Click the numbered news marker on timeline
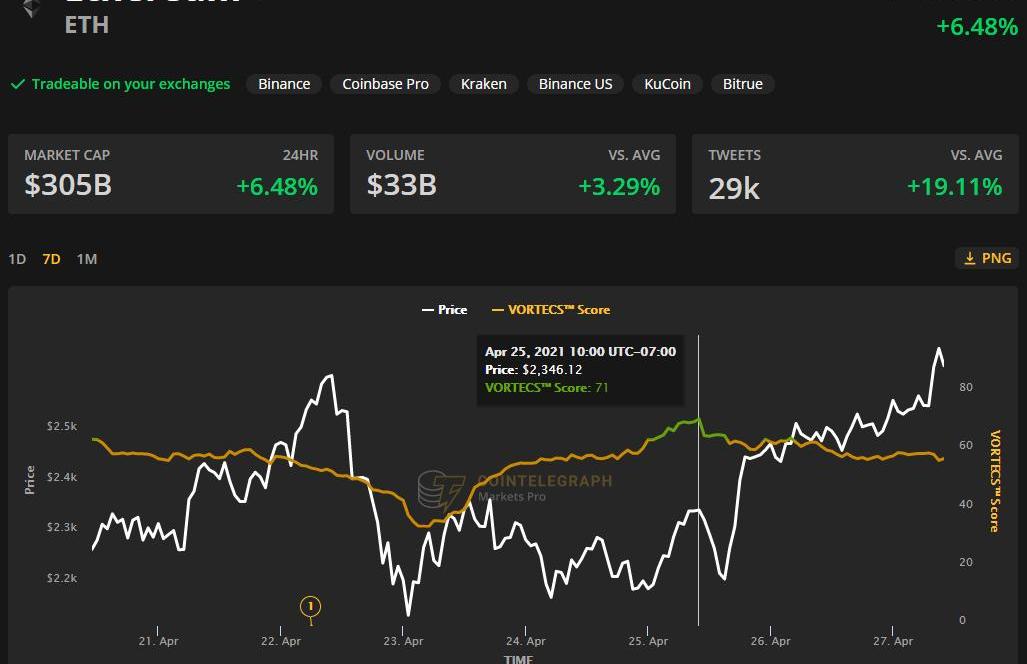The image size is (1027, 664). (x=310, y=606)
